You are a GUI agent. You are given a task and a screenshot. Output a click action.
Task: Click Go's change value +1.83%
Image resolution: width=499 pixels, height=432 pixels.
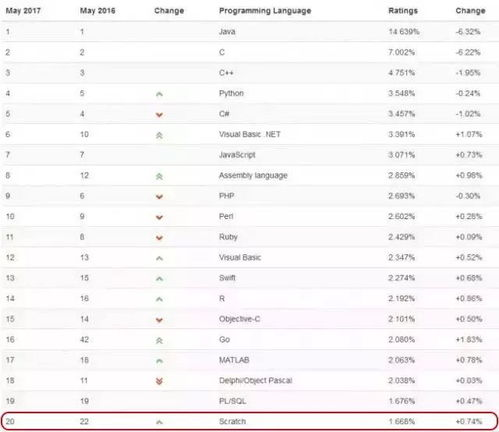pos(469,340)
